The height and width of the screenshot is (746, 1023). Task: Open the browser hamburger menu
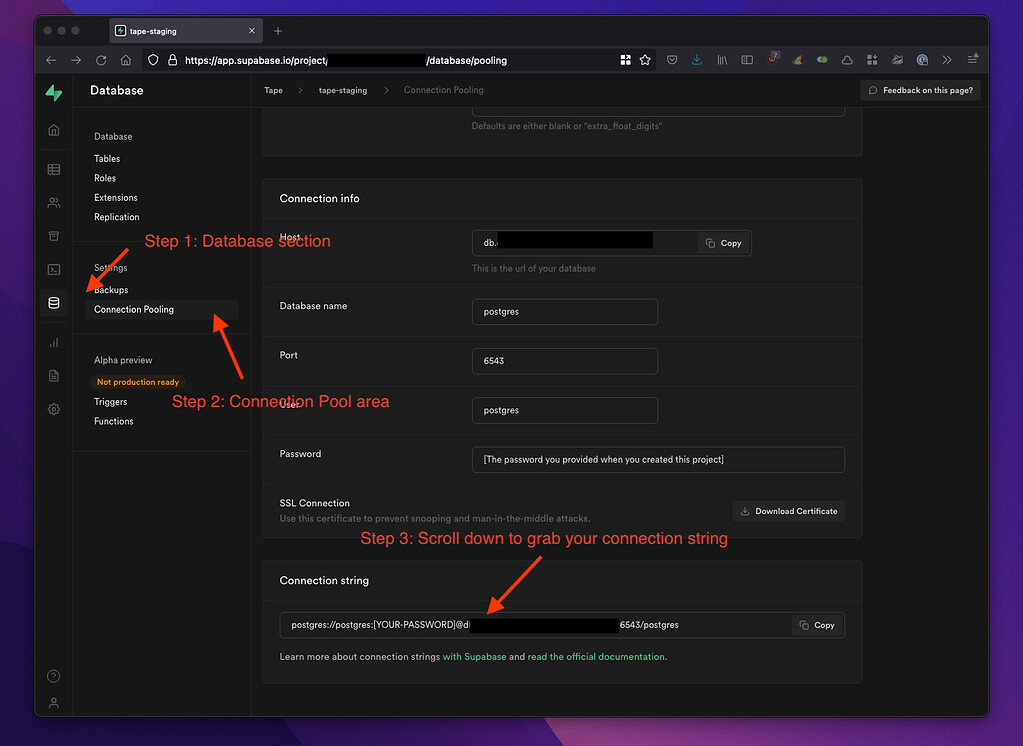click(972, 59)
